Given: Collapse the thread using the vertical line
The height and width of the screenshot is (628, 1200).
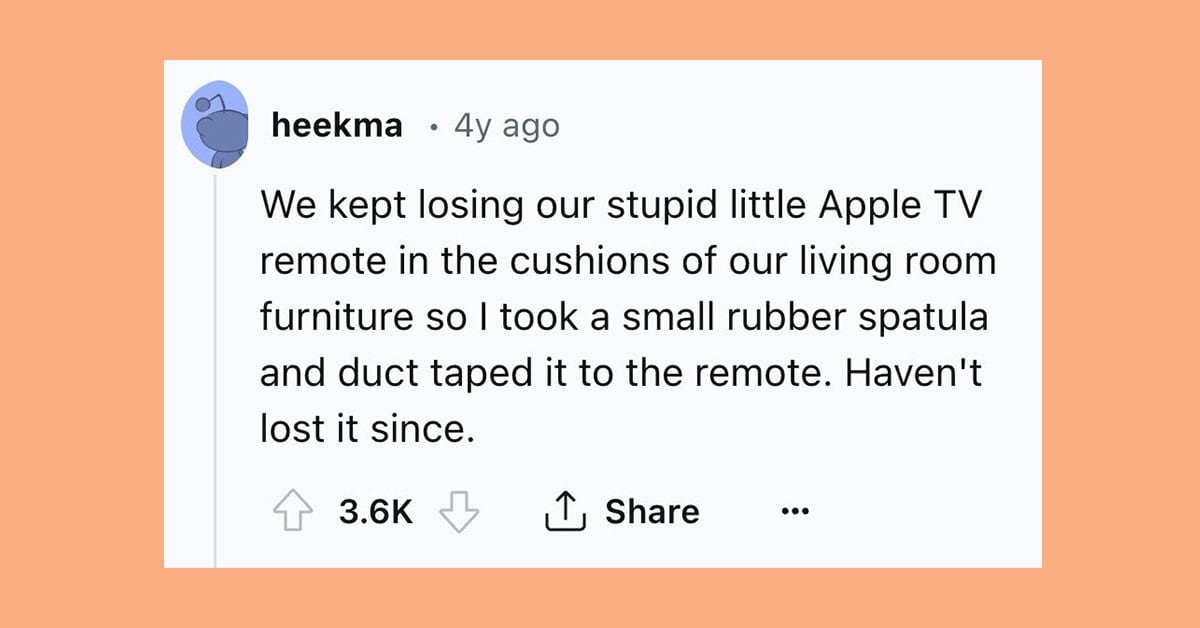Looking at the screenshot, I should [215, 368].
